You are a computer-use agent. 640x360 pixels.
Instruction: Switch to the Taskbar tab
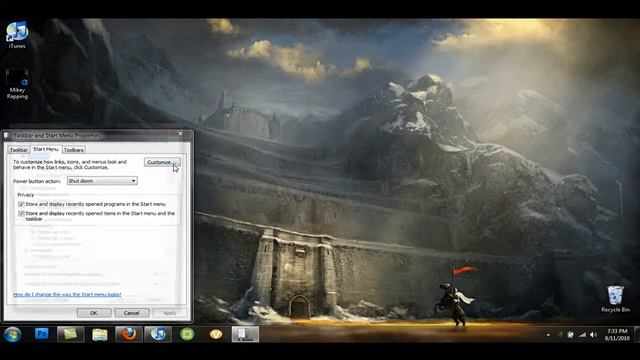pyautogui.click(x=19, y=150)
